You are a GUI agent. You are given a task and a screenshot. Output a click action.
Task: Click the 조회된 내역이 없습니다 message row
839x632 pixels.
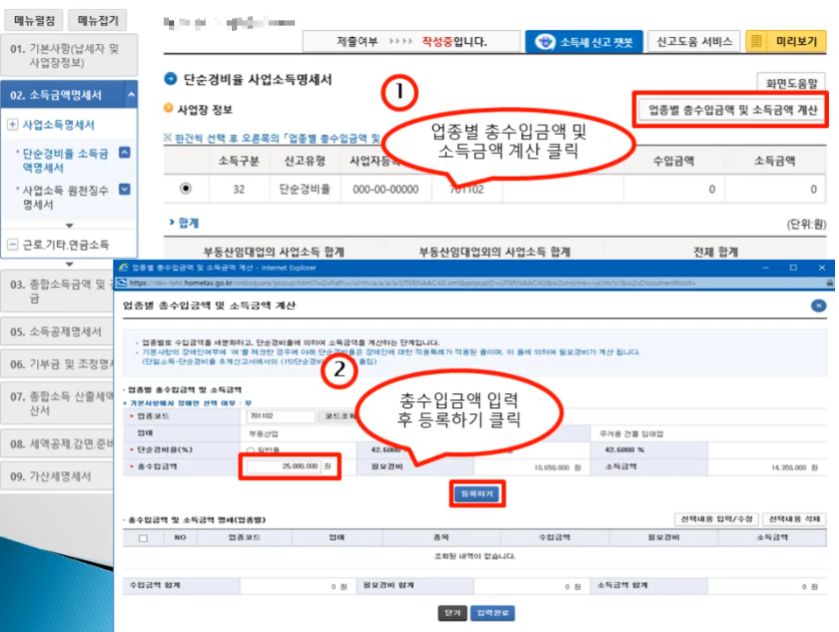point(475,556)
